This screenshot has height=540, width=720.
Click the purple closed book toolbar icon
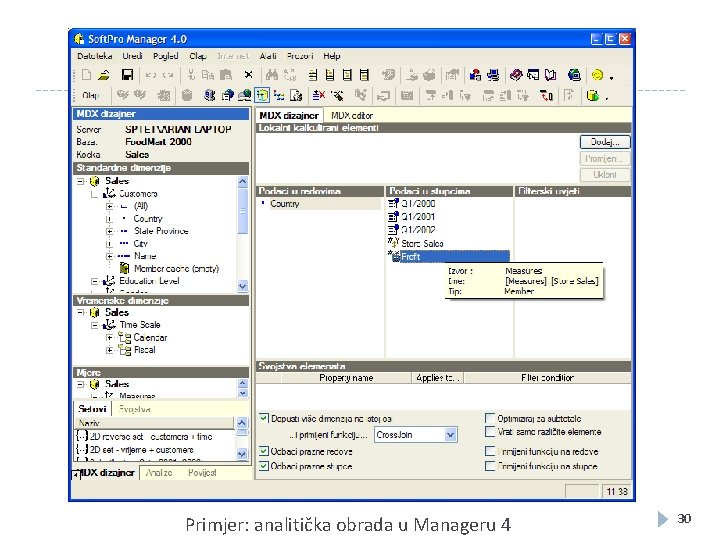pos(516,75)
